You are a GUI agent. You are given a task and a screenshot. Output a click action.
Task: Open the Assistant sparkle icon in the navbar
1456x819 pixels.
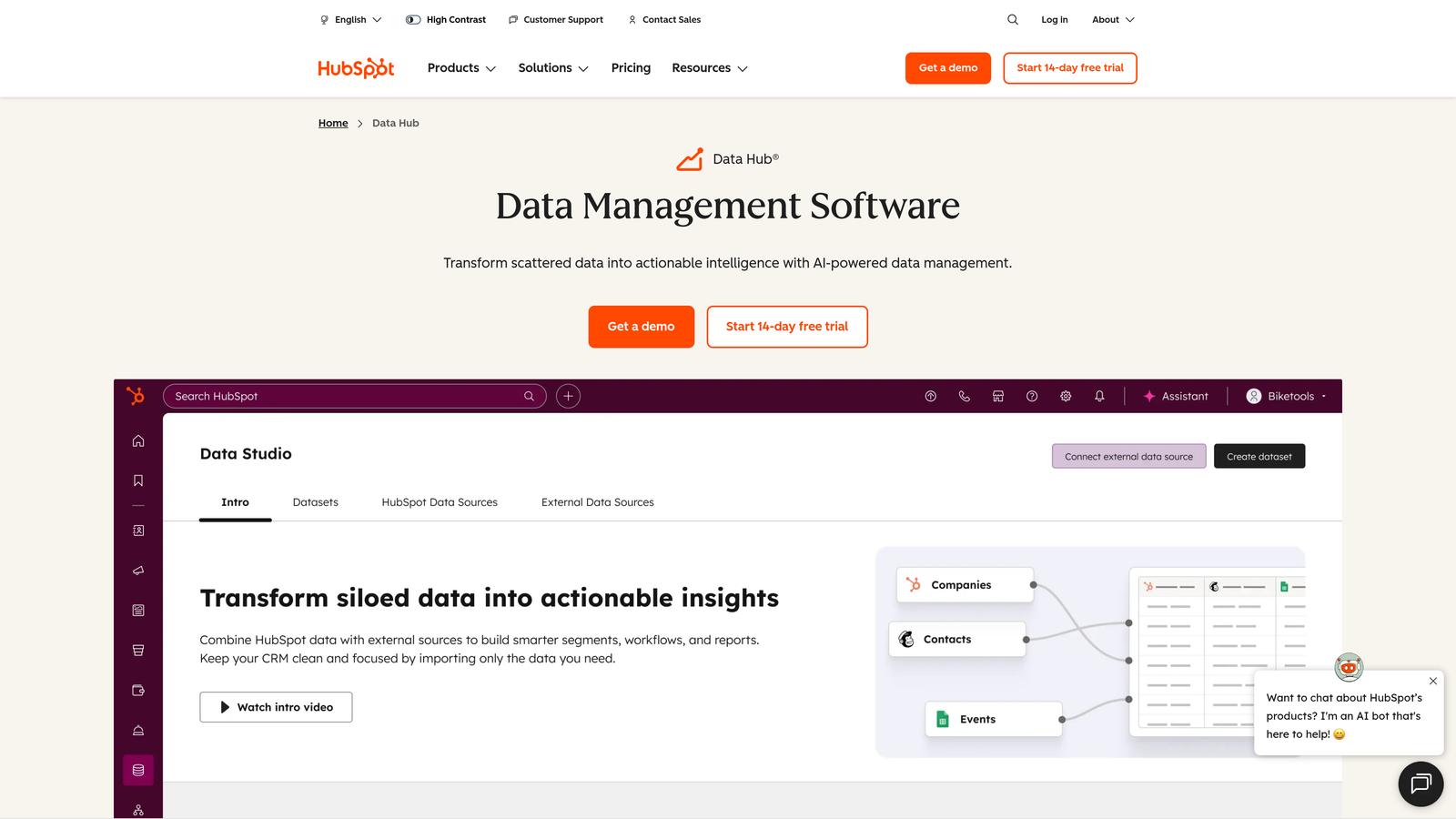[x=1150, y=396]
